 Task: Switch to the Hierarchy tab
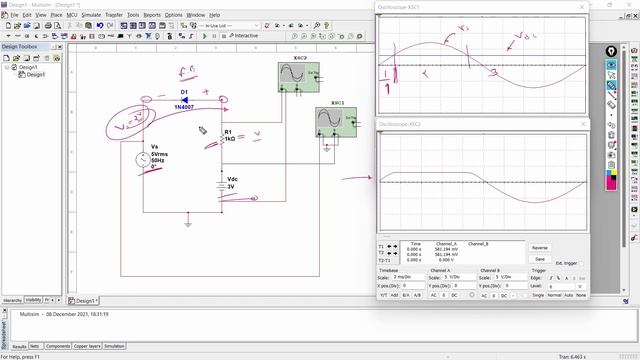[x=12, y=300]
